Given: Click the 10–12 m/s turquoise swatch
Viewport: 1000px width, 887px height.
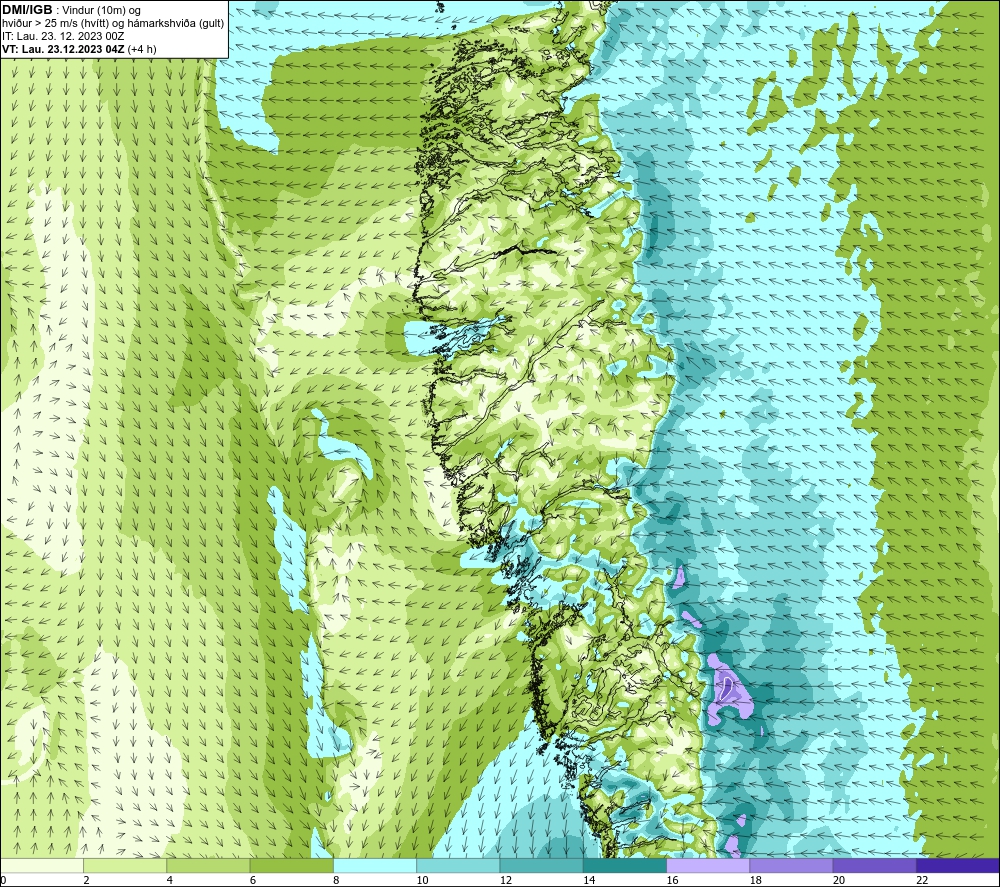Looking at the screenshot, I should pos(458,865).
